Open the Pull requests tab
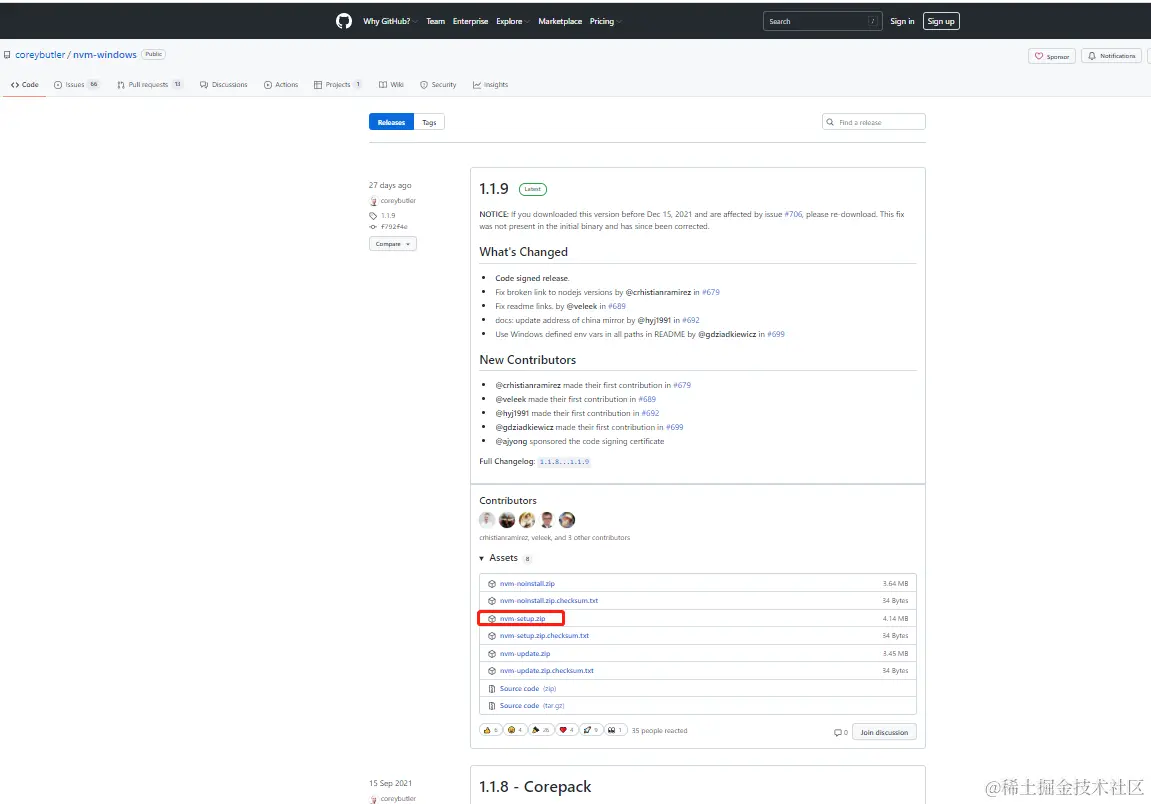 click(x=150, y=84)
